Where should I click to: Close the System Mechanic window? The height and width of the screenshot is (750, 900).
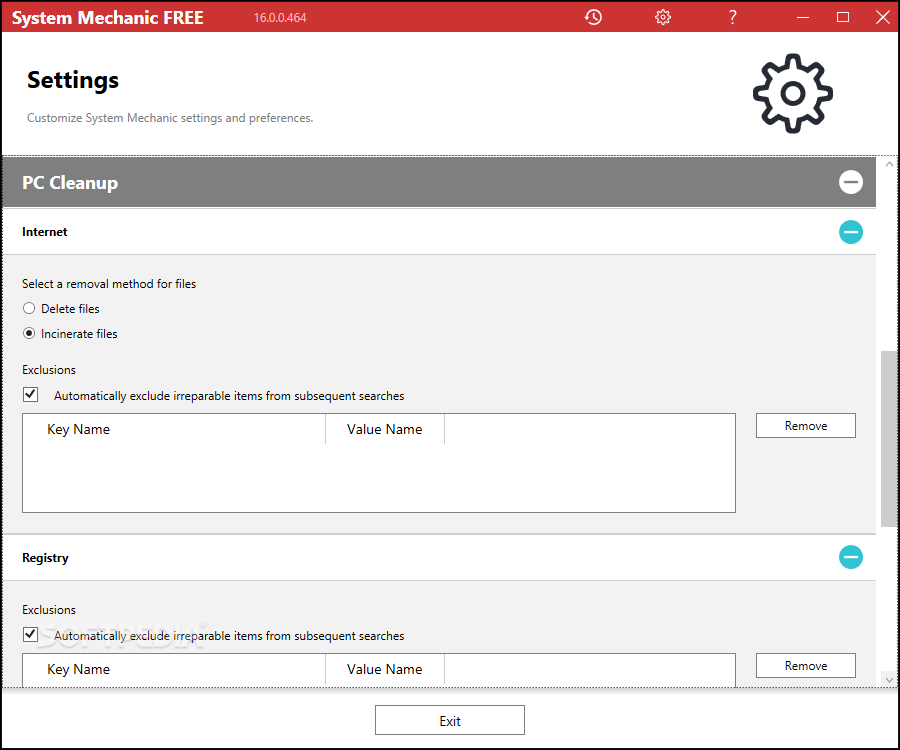coord(883,17)
